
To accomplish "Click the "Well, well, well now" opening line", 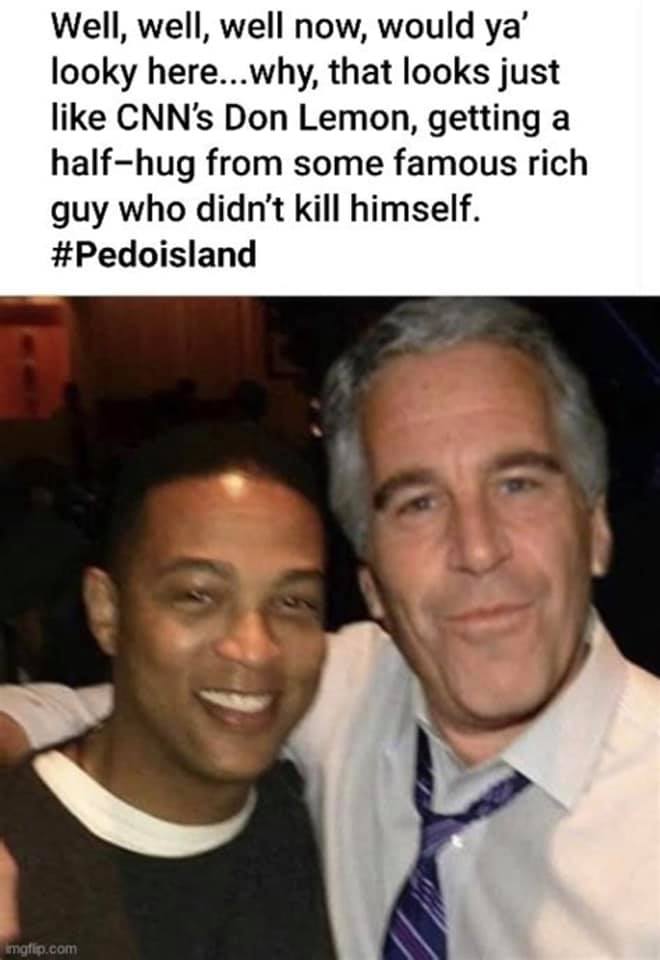I will coord(208,28).
